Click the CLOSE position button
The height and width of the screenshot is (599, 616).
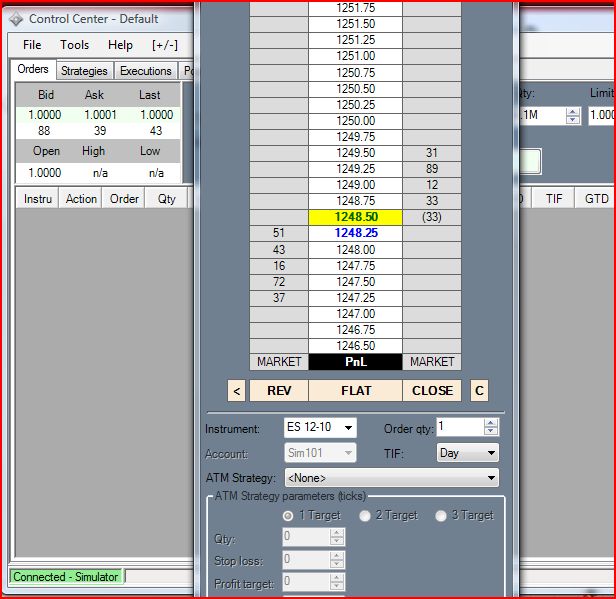[x=432, y=390]
